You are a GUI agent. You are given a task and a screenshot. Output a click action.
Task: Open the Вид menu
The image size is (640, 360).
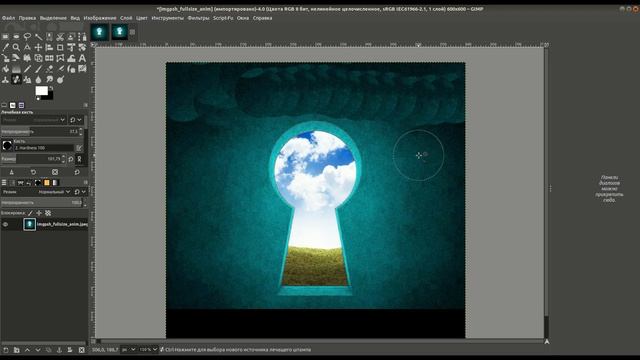(75, 18)
